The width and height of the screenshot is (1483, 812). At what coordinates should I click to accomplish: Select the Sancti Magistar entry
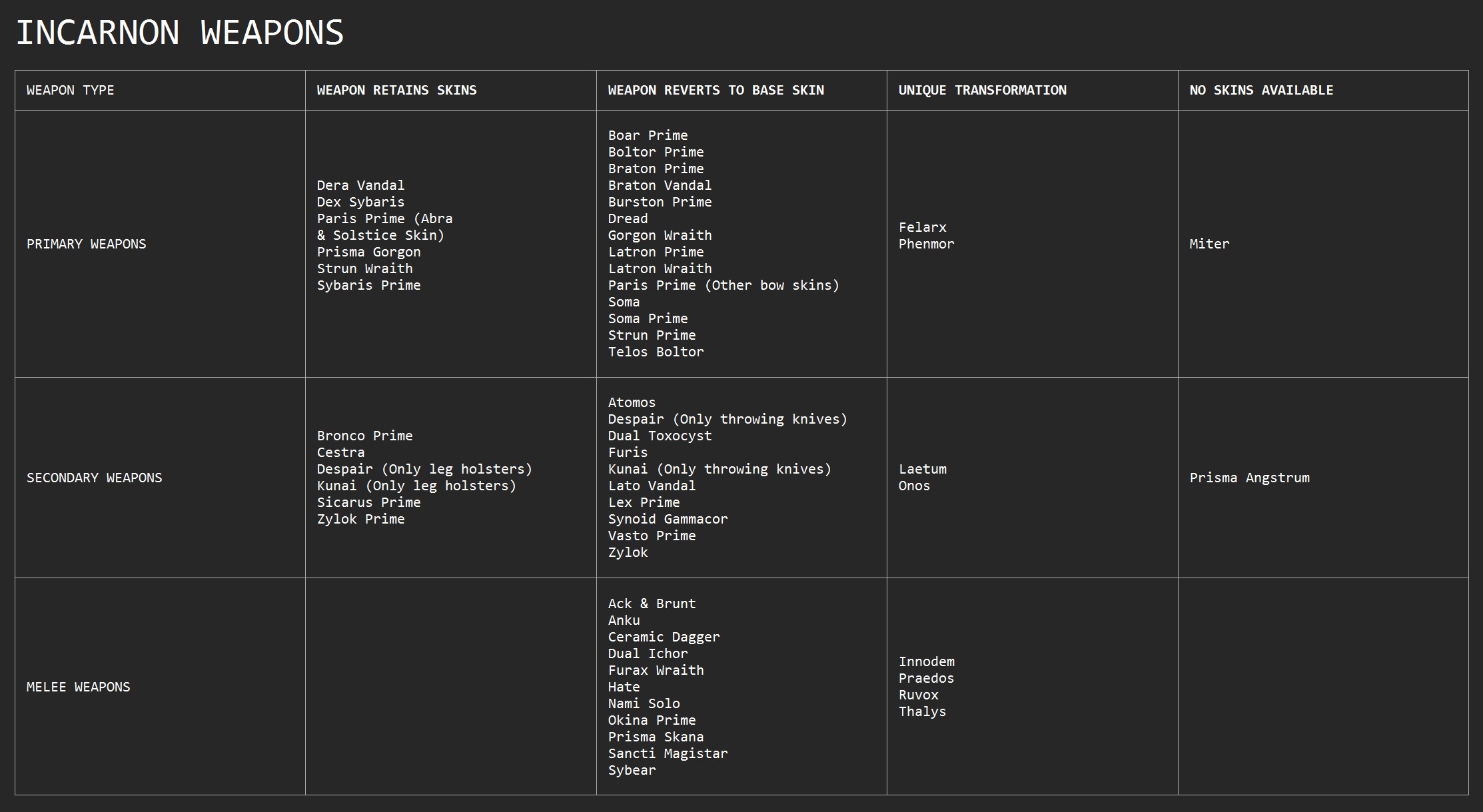point(668,753)
